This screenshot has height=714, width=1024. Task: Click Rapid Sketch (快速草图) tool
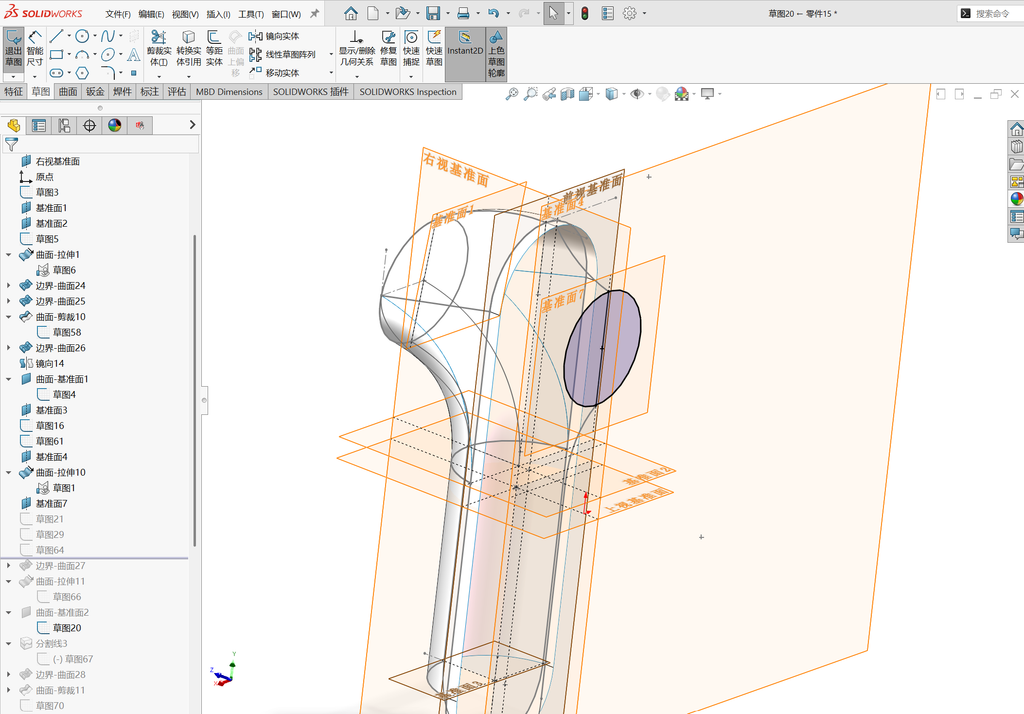434,48
